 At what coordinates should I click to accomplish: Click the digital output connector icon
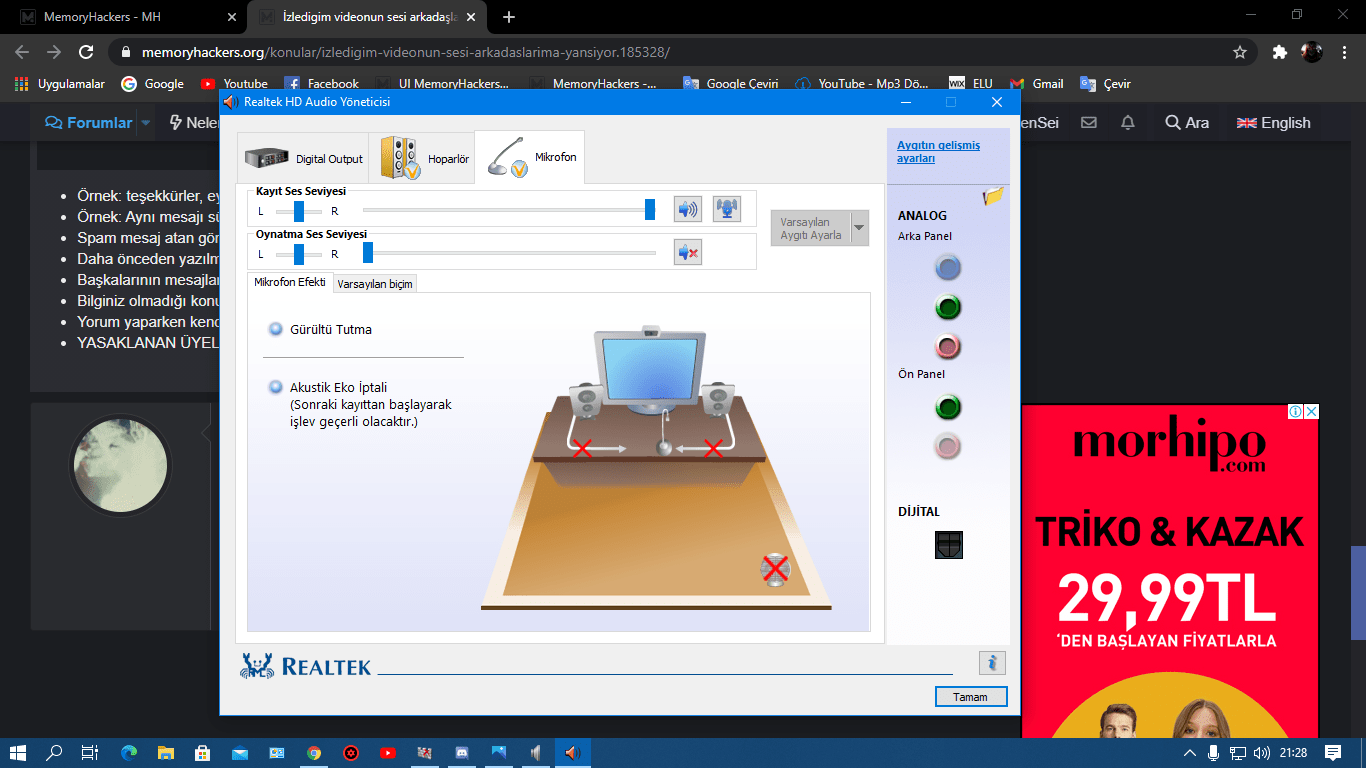[948, 544]
